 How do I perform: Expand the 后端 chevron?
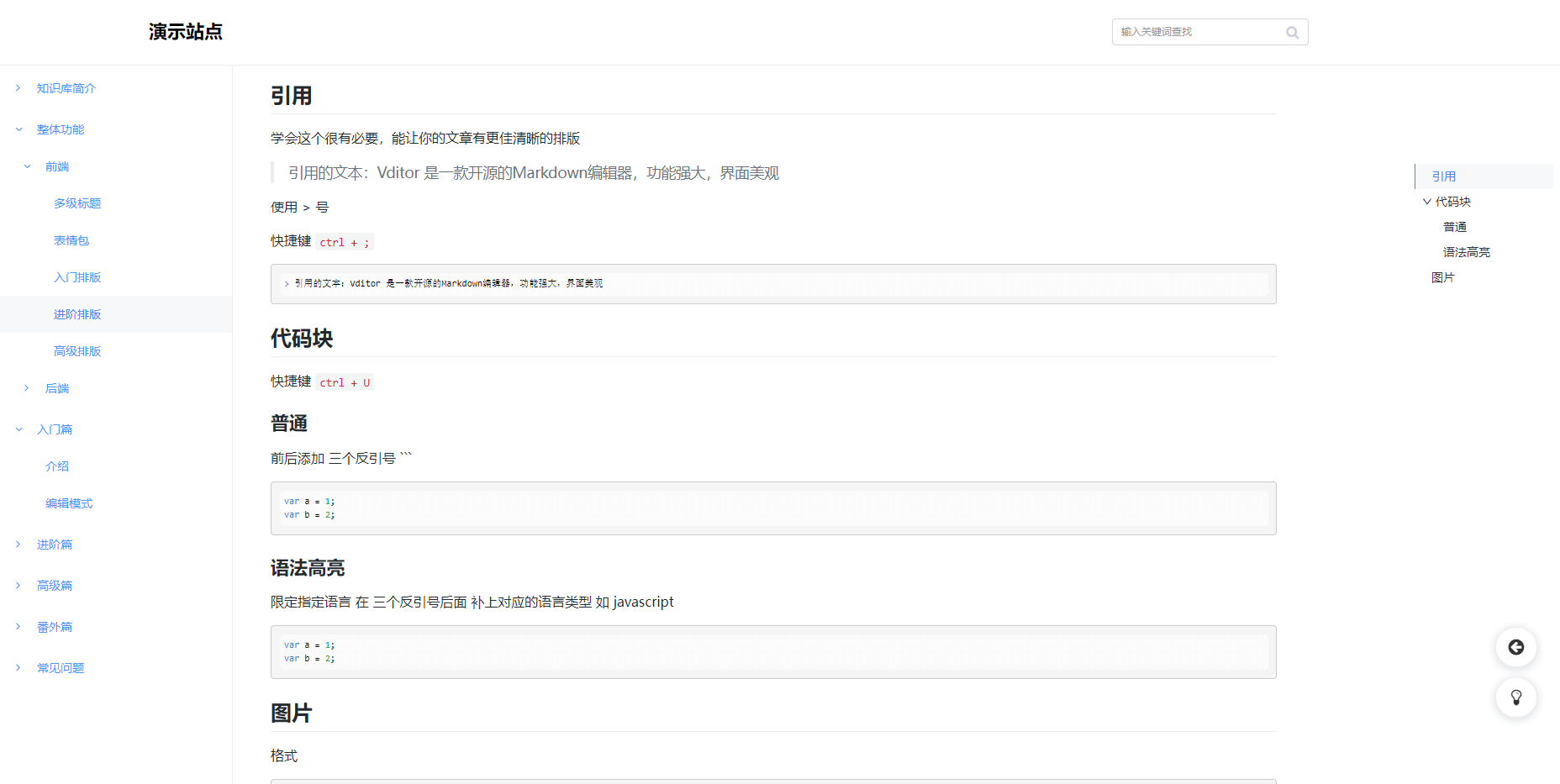coord(27,388)
